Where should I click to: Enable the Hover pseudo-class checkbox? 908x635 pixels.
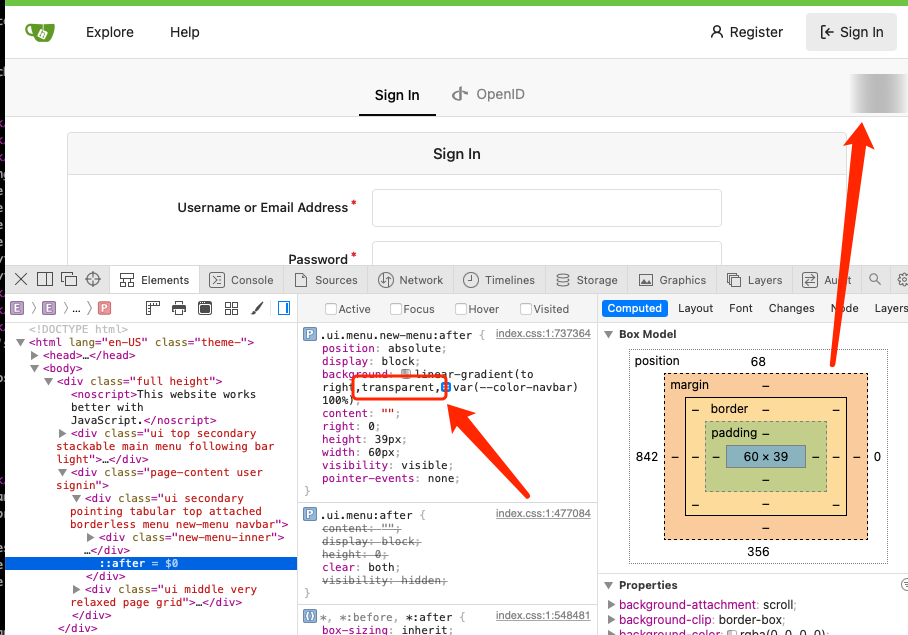[x=460, y=309]
